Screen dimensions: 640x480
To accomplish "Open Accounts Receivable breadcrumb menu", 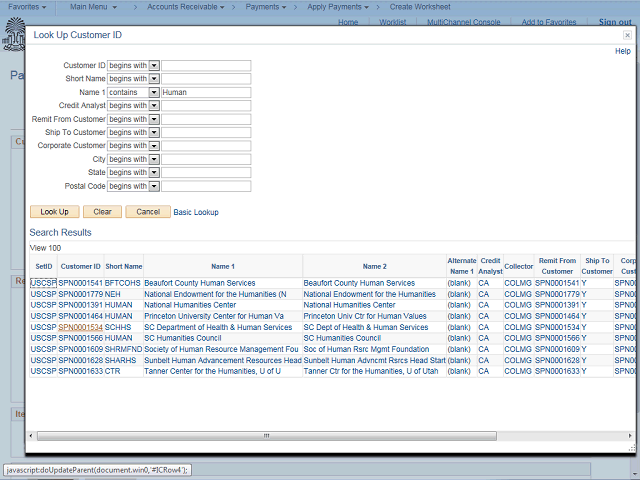I will 186,7.
